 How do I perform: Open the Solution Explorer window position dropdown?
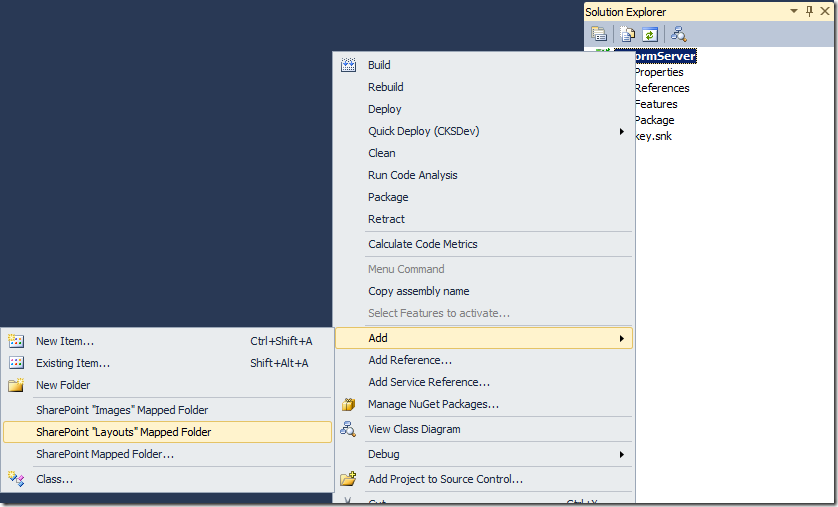coord(794,11)
